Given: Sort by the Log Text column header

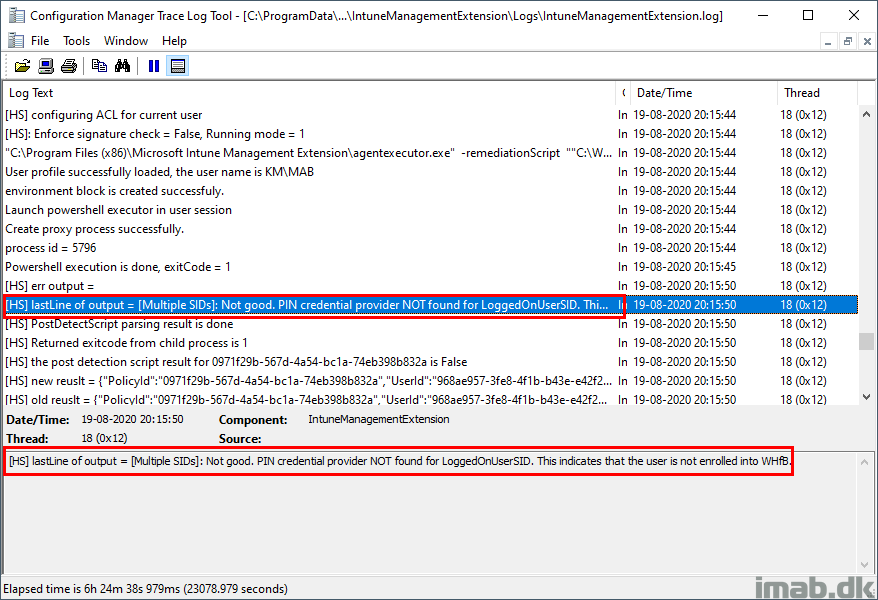Looking at the screenshot, I should tap(309, 93).
